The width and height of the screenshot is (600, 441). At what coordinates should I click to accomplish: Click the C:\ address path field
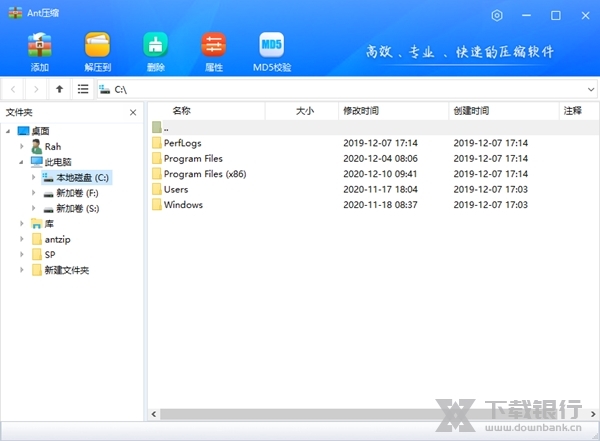(341, 90)
